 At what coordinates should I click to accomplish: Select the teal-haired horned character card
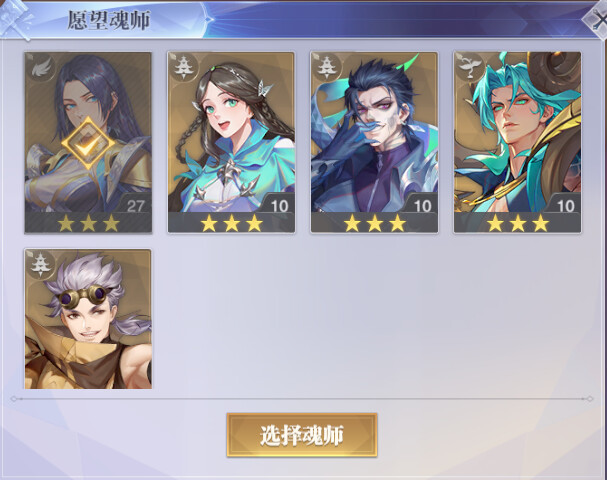pyautogui.click(x=517, y=142)
